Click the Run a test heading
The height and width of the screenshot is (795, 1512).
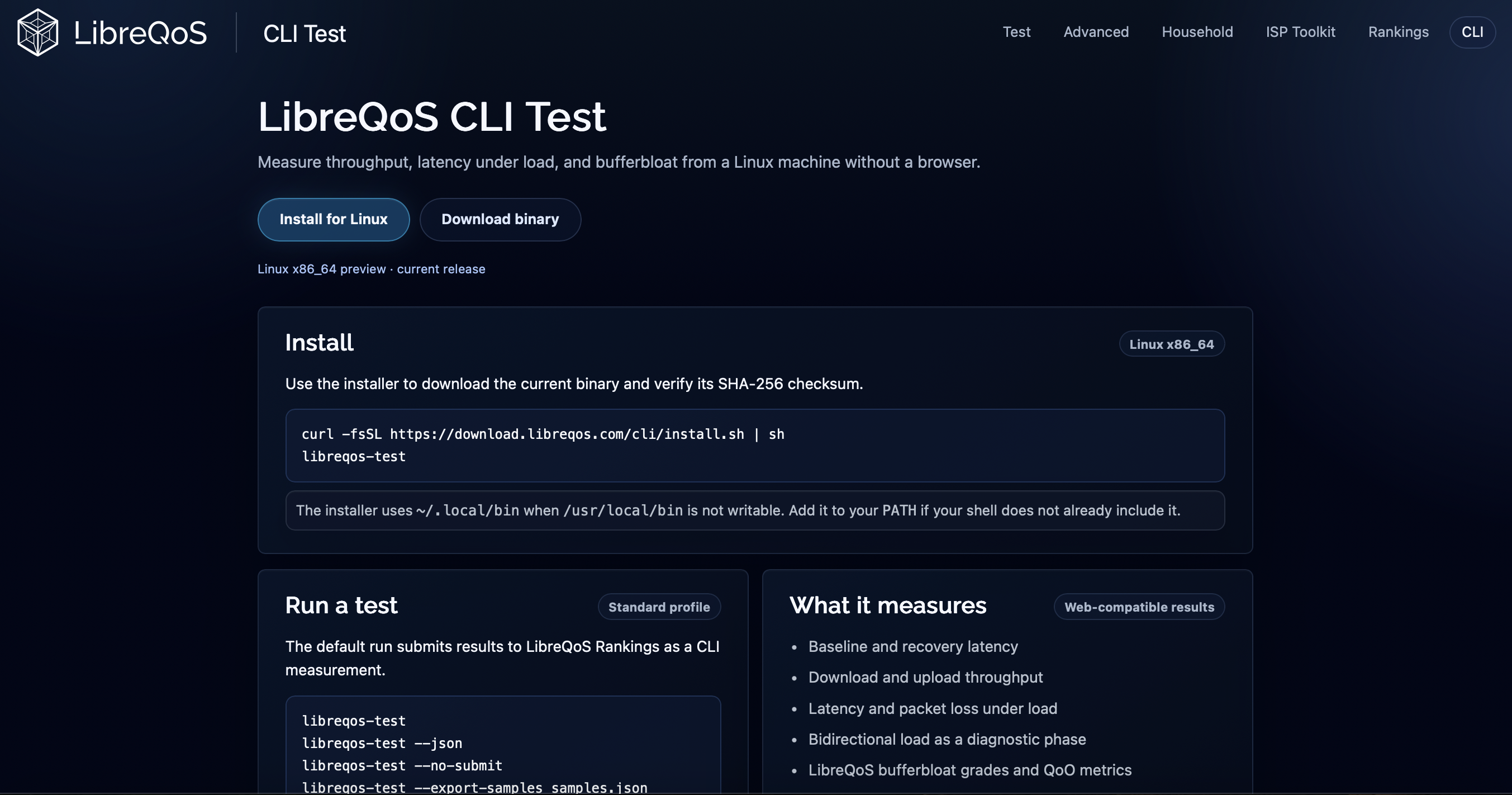341,605
